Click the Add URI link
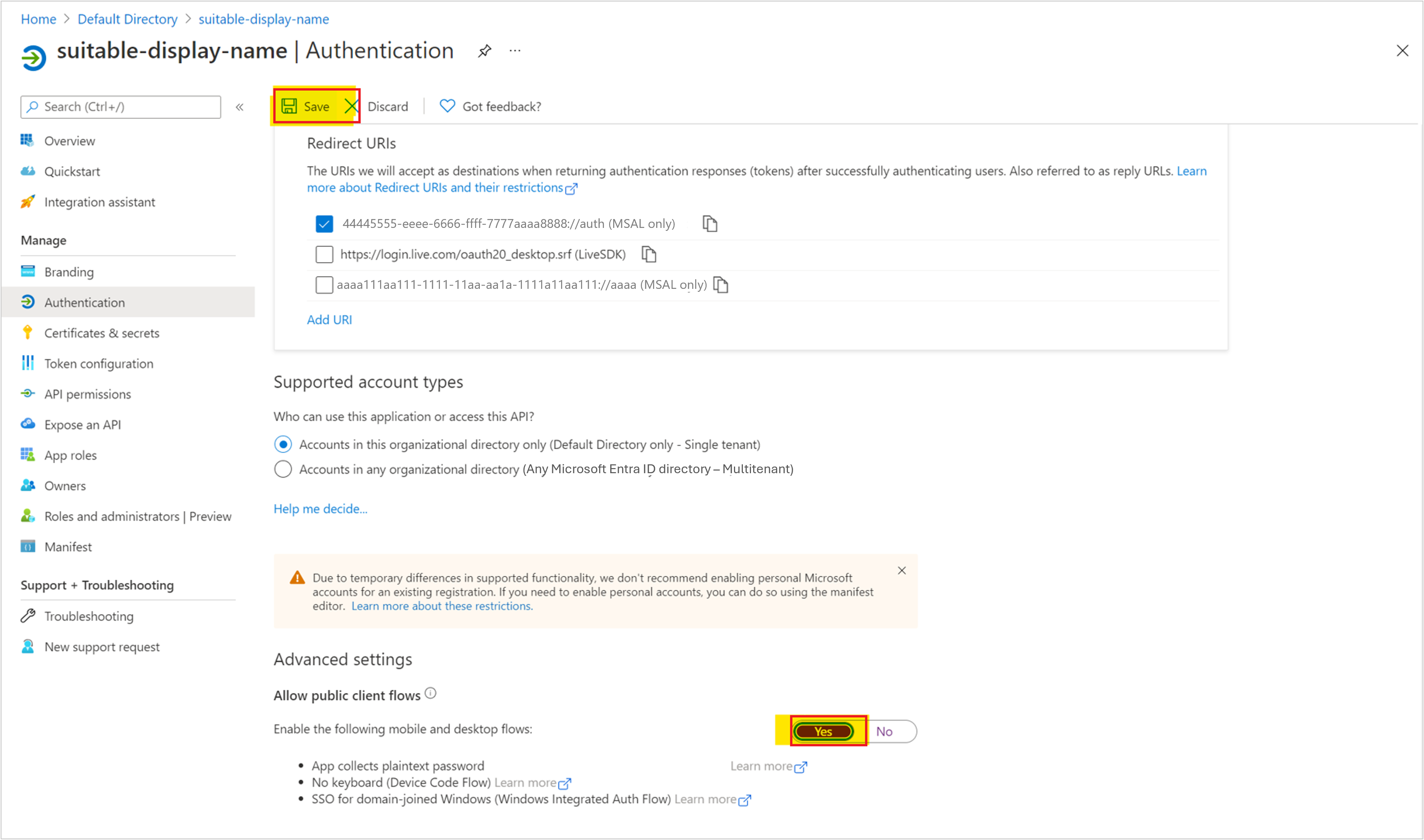 pyautogui.click(x=330, y=319)
